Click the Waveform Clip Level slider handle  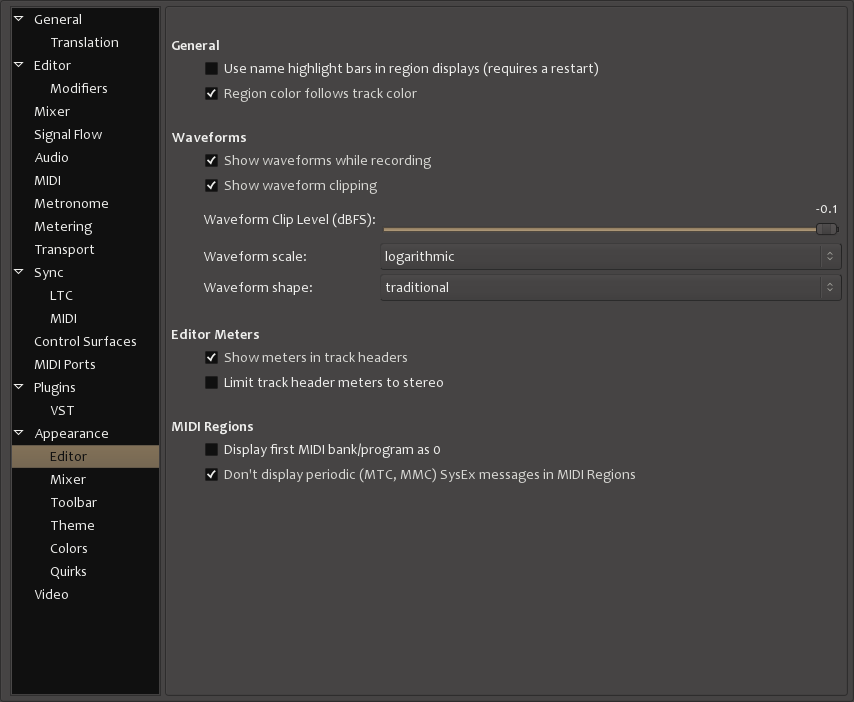[826, 229]
